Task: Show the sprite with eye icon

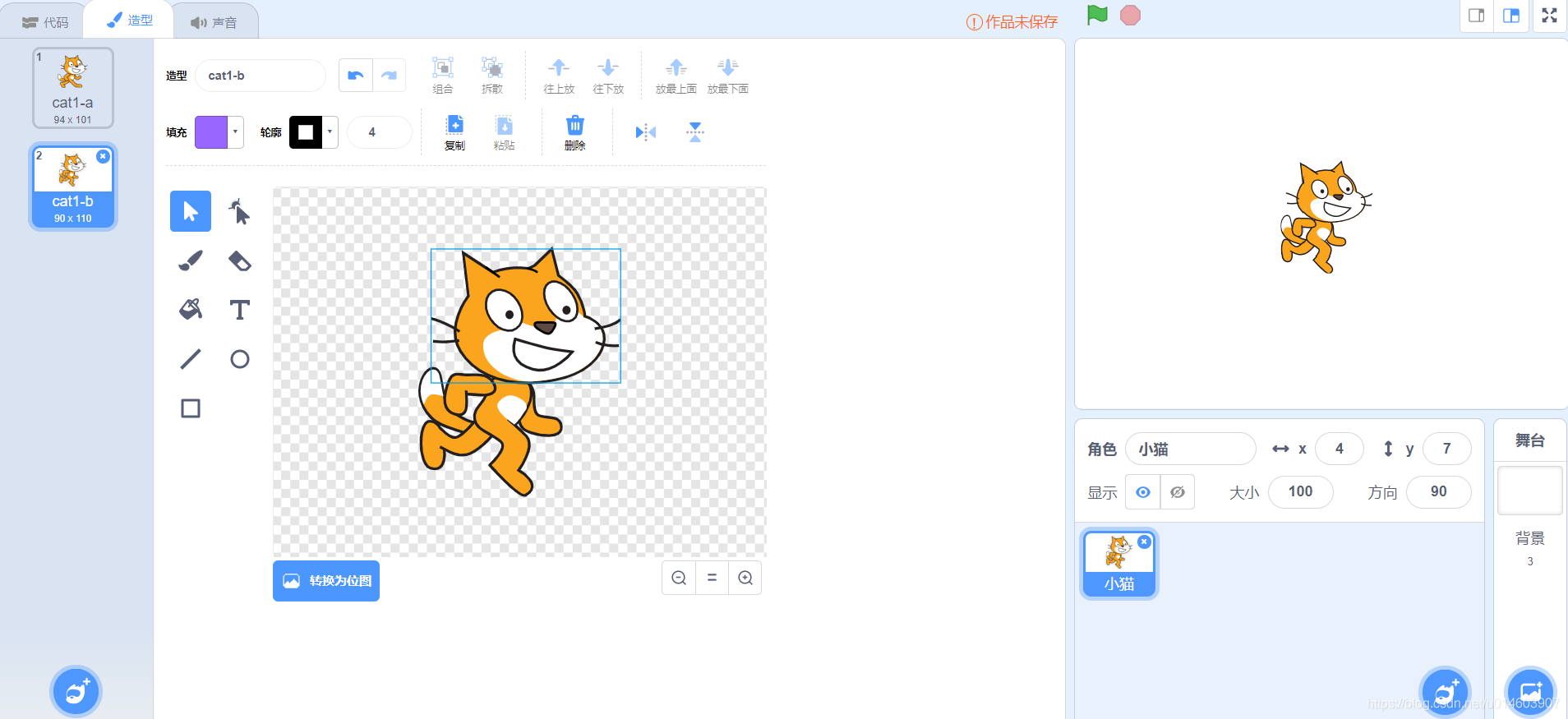Action: [x=1142, y=492]
